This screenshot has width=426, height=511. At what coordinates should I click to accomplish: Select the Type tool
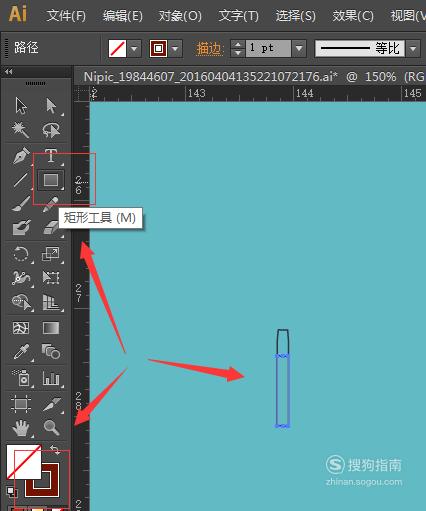[51, 156]
